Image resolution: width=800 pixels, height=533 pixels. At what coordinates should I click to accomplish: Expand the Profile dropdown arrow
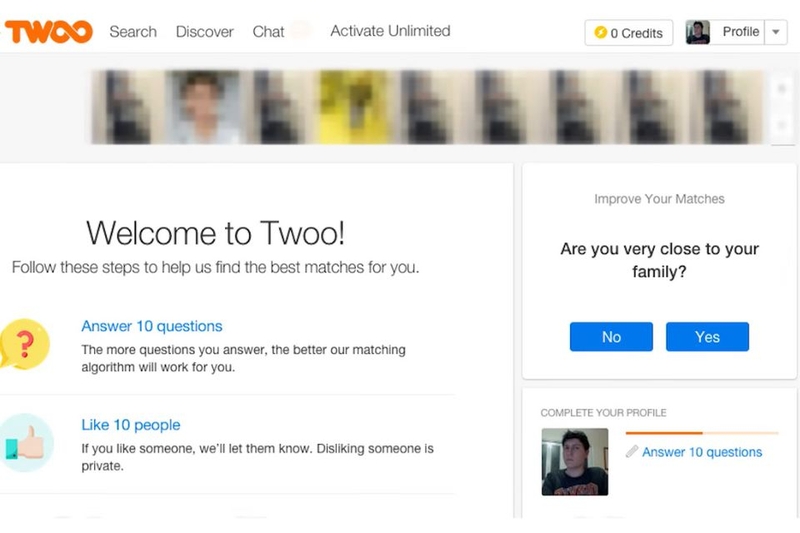pos(776,32)
